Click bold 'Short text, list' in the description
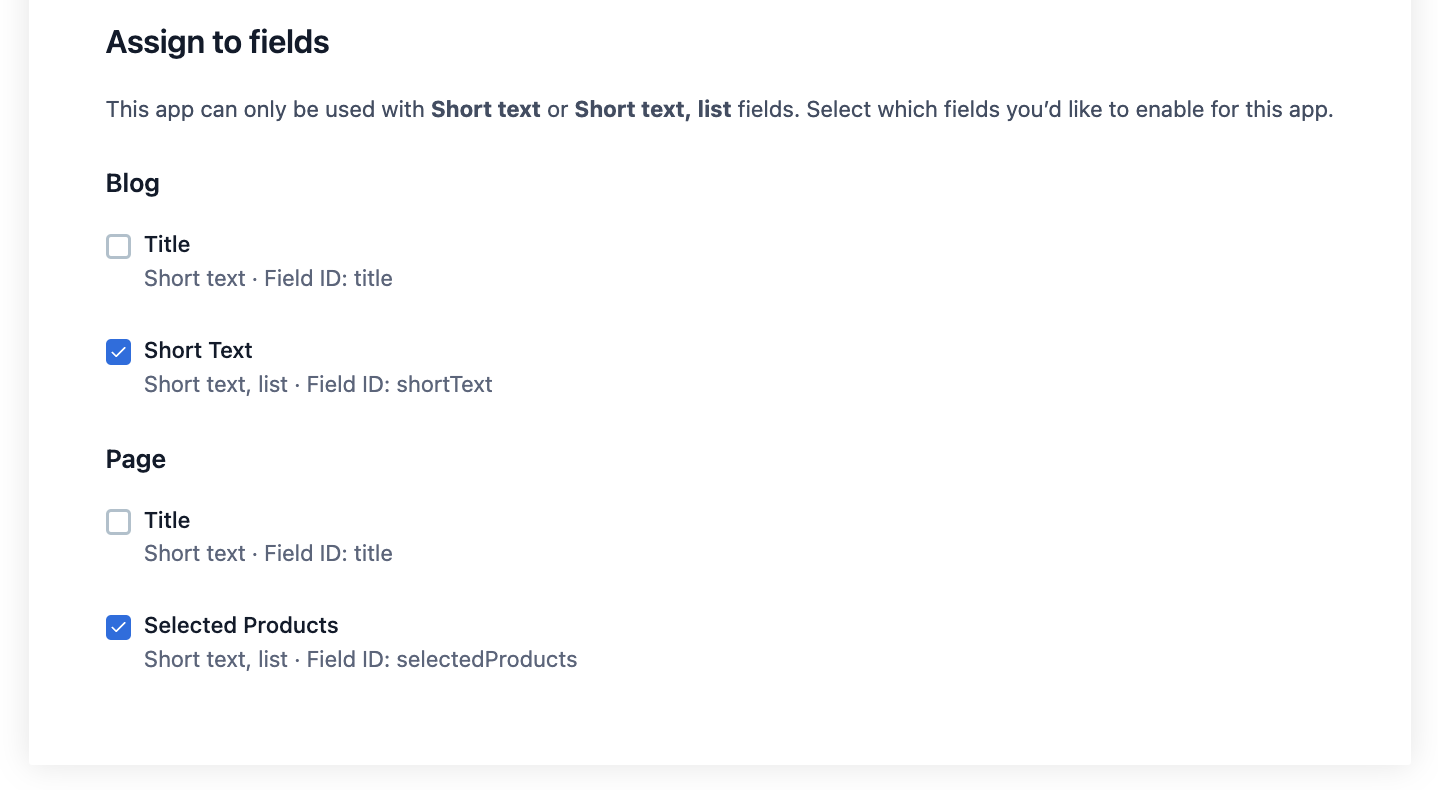The image size is (1438, 790). point(653,109)
